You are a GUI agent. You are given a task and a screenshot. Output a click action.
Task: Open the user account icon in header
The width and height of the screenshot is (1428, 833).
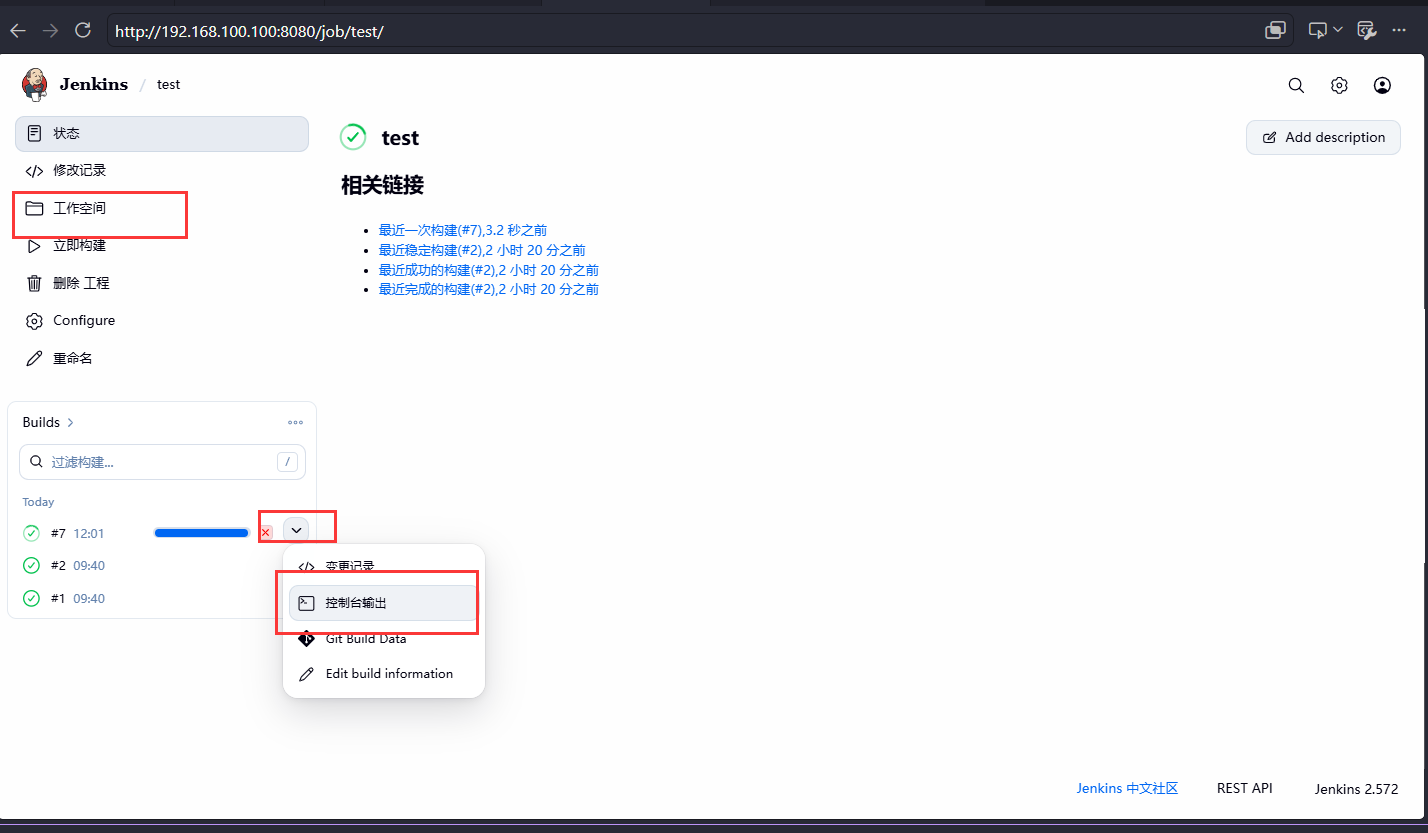point(1382,85)
